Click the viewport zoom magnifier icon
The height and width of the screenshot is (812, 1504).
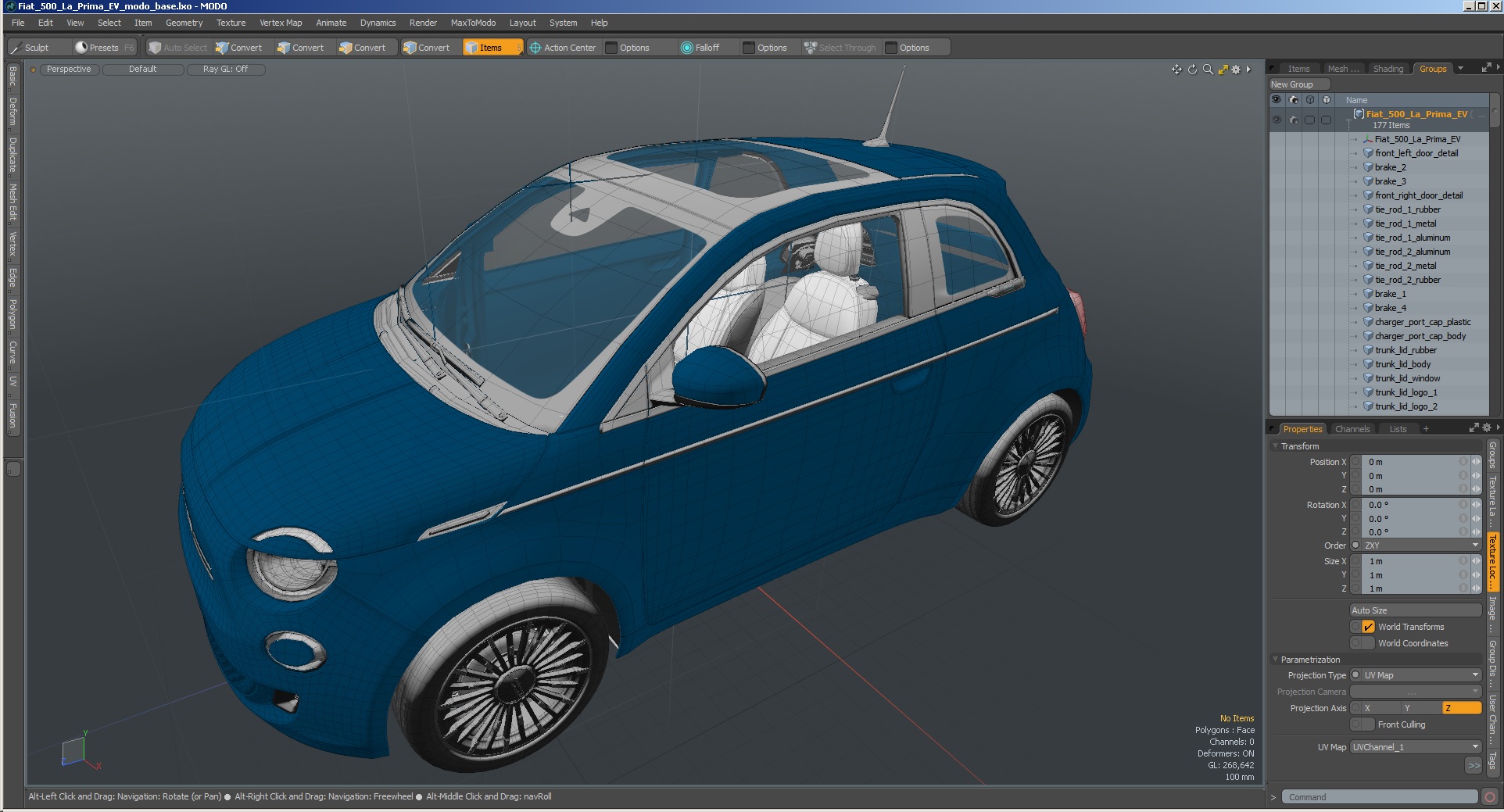pyautogui.click(x=1208, y=70)
